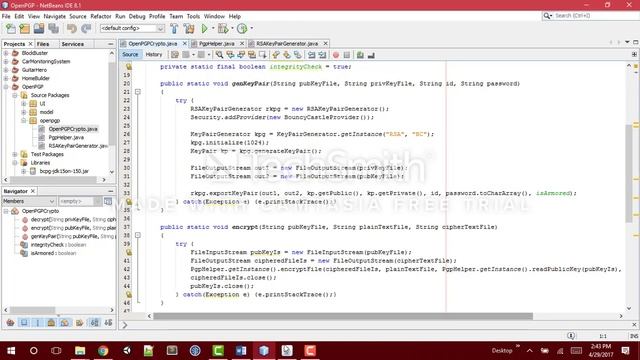Click the Redo toolbar icon

point(86,29)
